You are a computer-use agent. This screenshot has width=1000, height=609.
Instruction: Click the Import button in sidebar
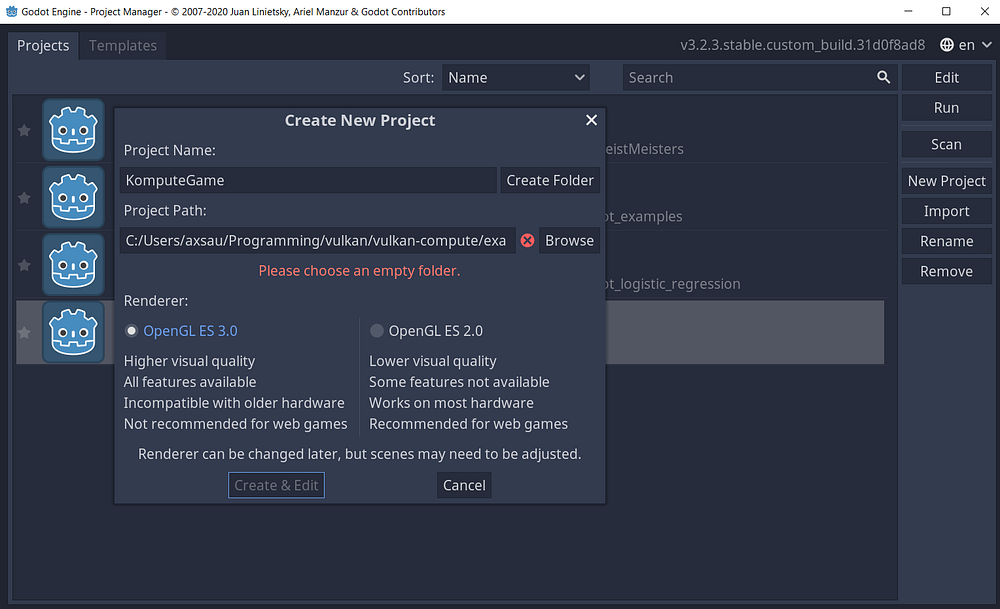[x=946, y=211]
